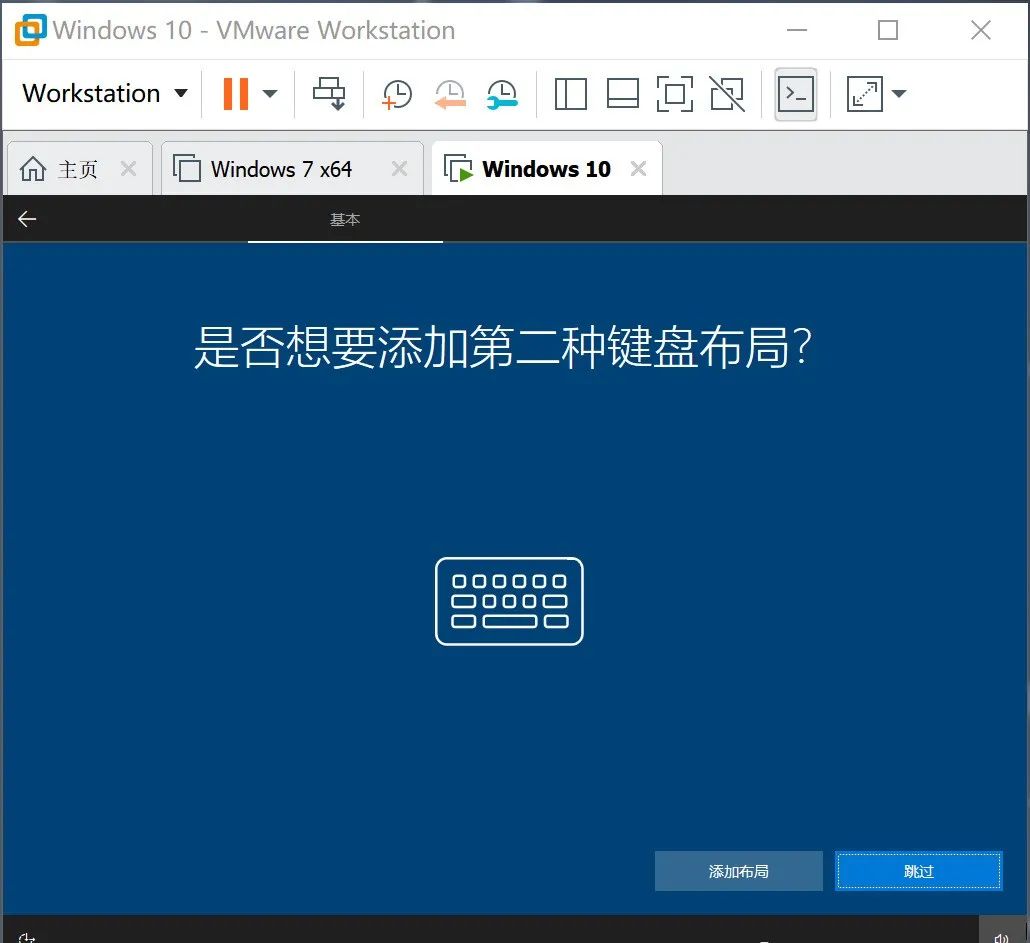
Task: Click the 跳过 skip button
Action: pyautogui.click(x=918, y=871)
